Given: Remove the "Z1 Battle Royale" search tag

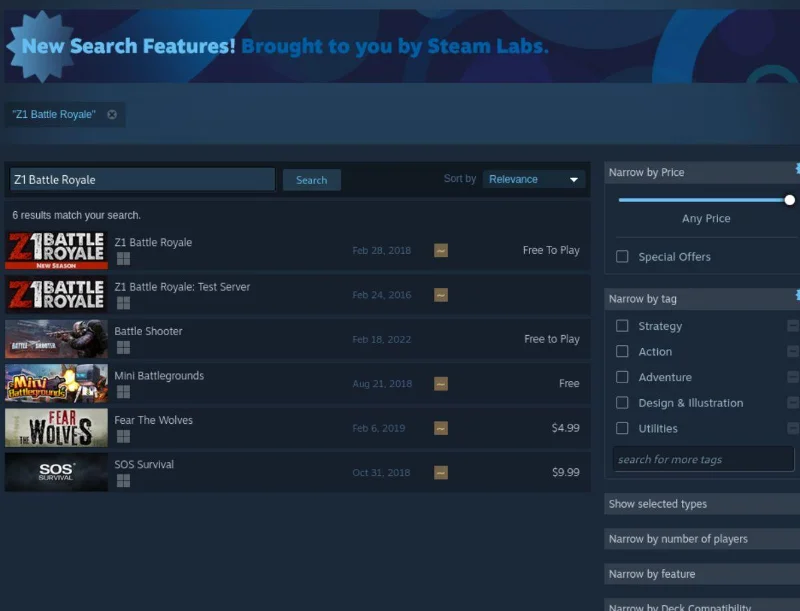Looking at the screenshot, I should point(112,114).
